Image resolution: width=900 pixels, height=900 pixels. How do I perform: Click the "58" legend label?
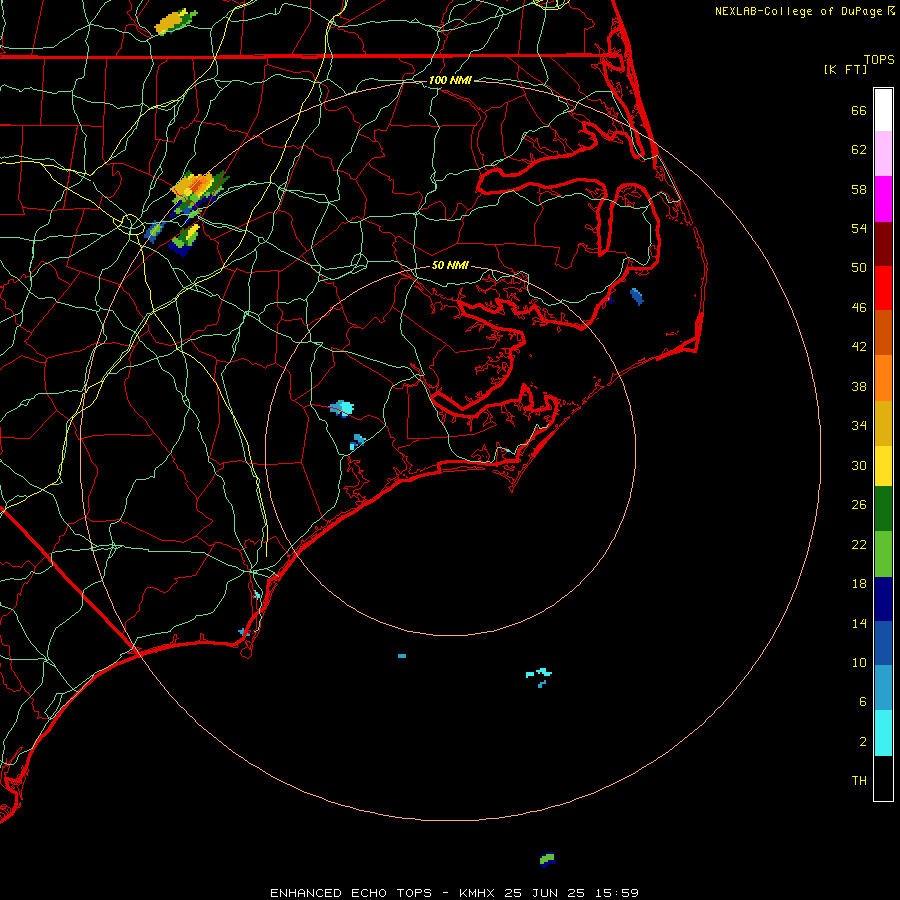(859, 189)
